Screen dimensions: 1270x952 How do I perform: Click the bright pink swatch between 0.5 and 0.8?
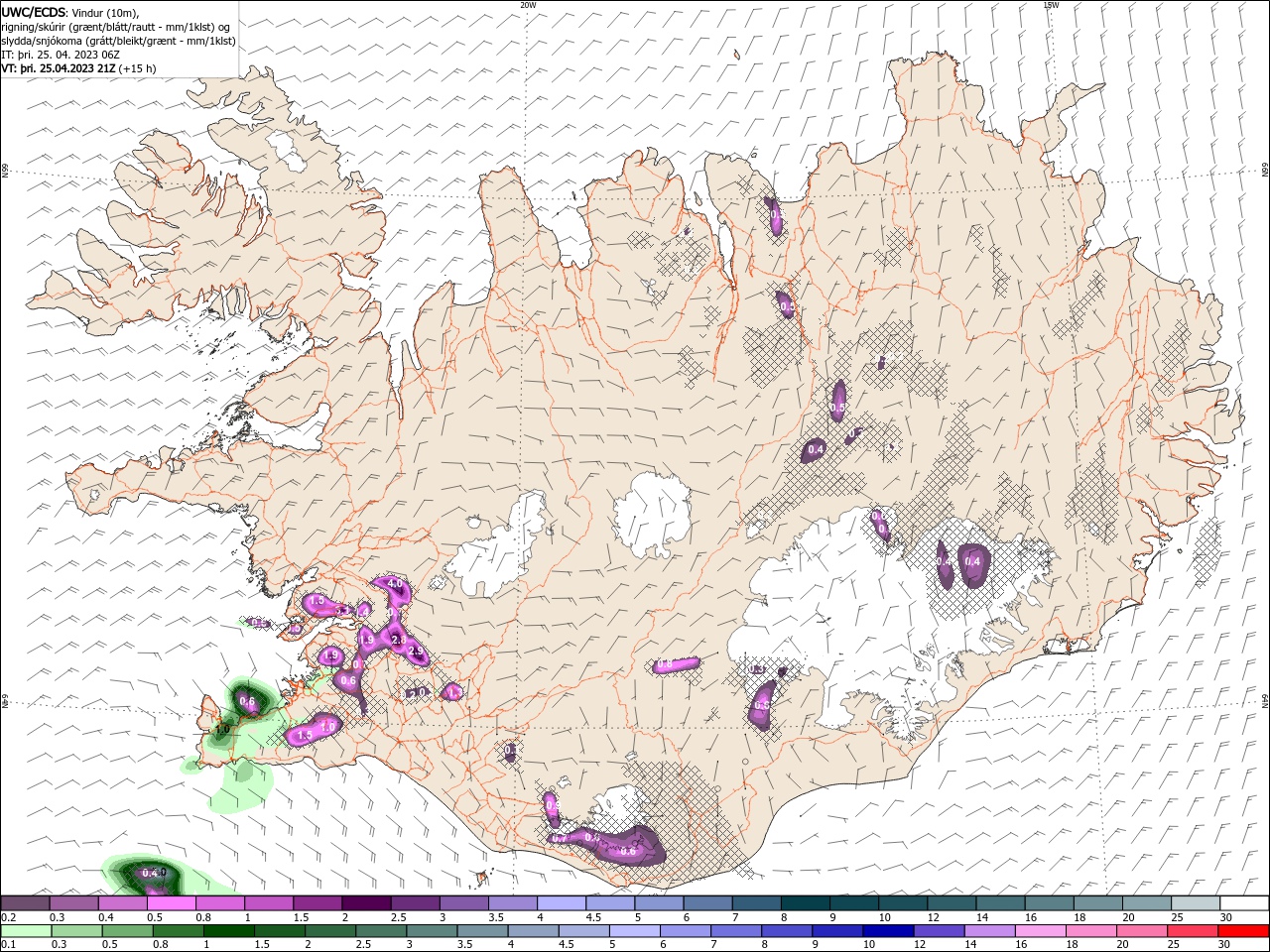(171, 903)
